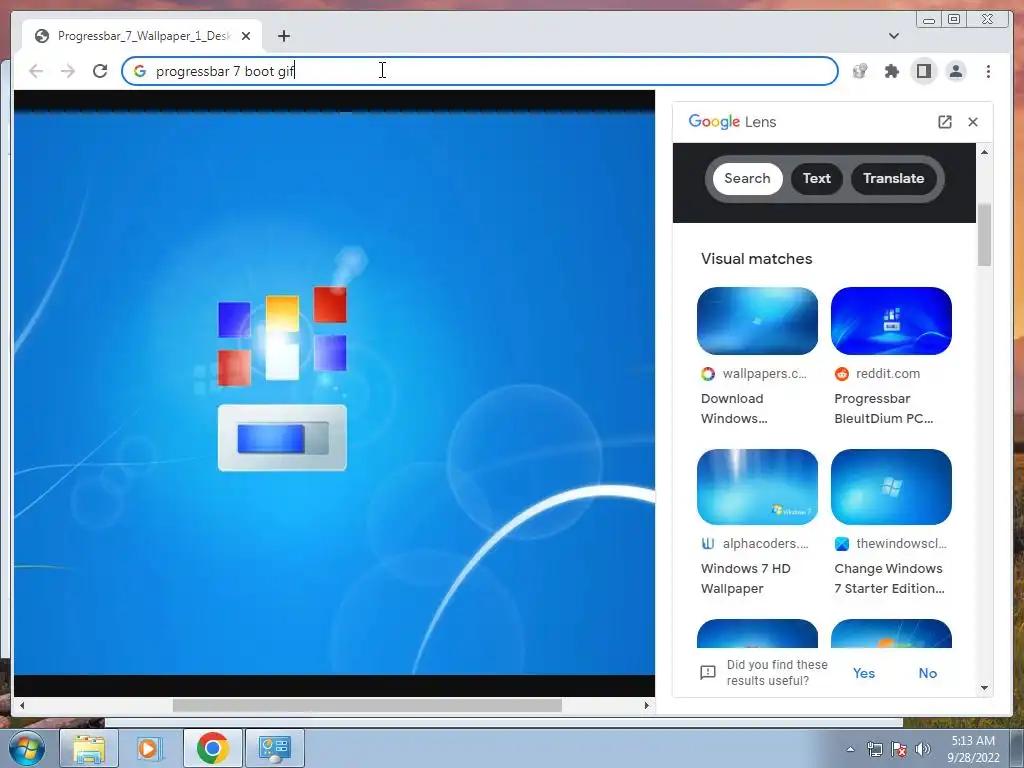Open the reddit.com Progressbar match thumbnail
Viewport: 1024px width, 768px height.
pos(891,321)
